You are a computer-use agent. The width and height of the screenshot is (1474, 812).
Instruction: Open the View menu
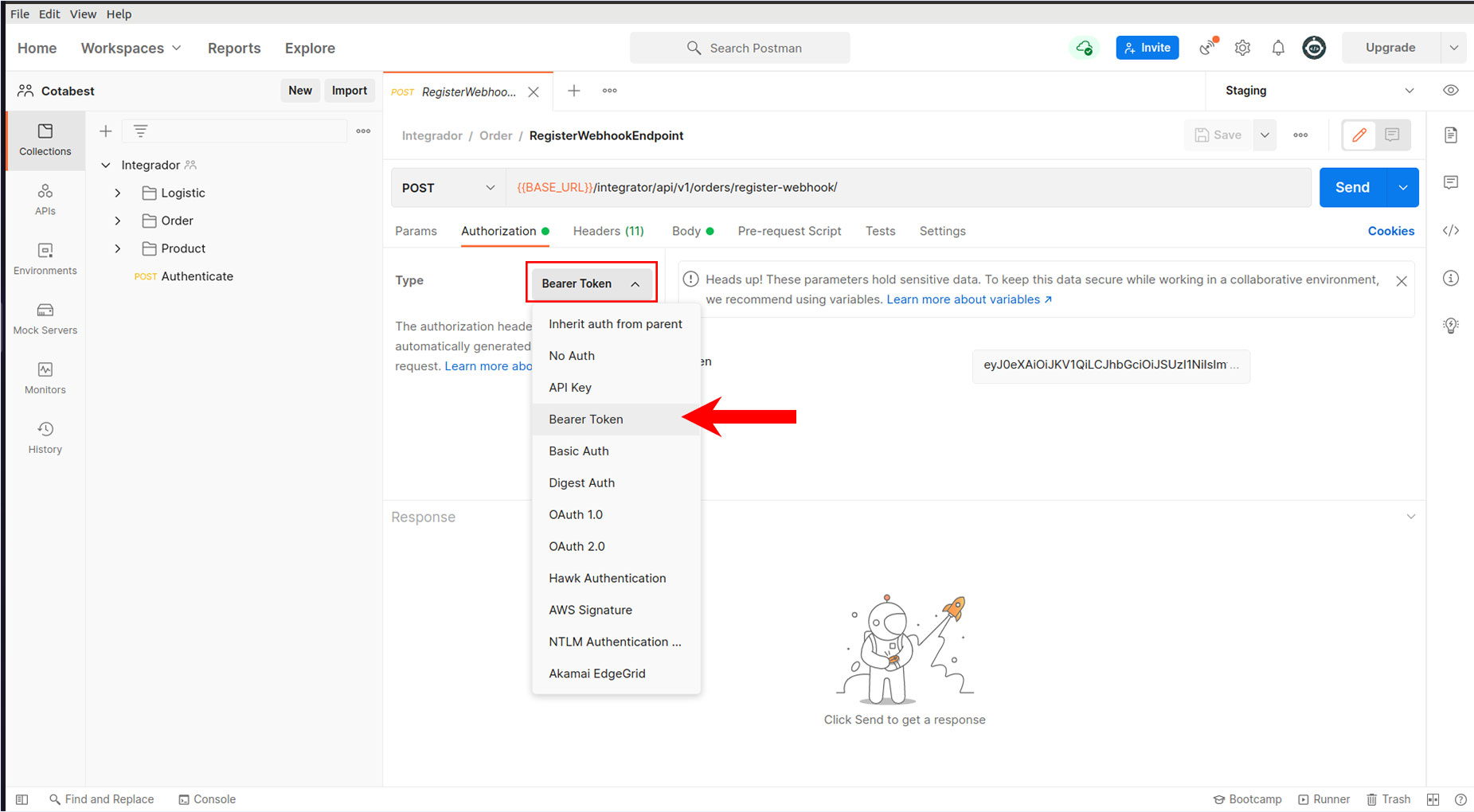tap(83, 14)
